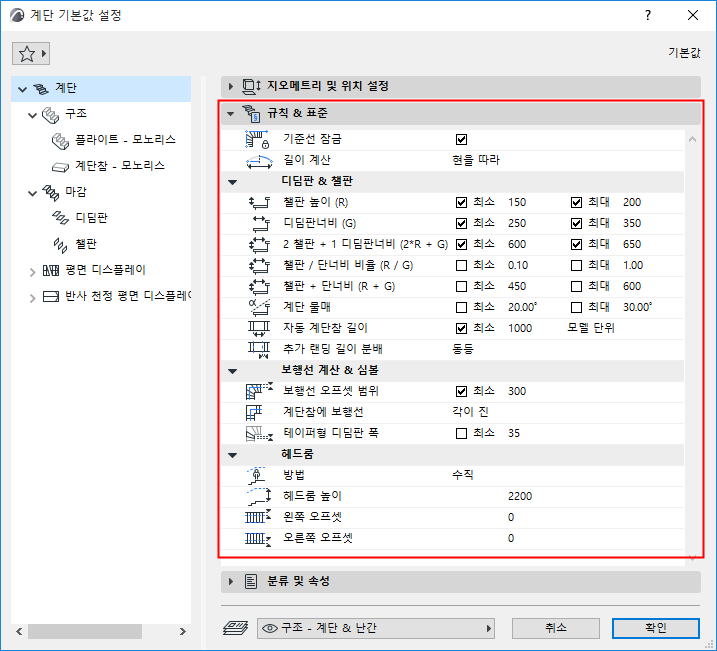Toggle 2*R + G 최대 checkbox
Viewport: 717px width, 651px height.
[576, 245]
